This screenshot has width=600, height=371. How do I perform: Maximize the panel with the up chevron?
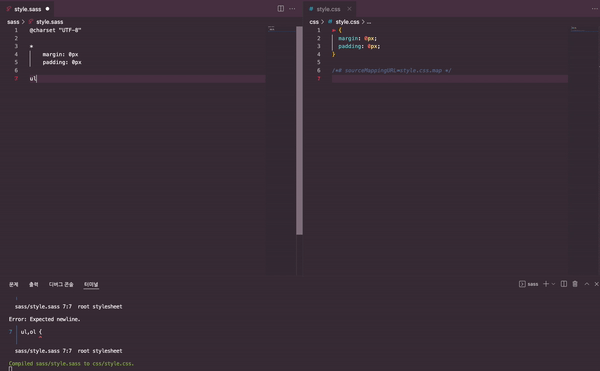coord(587,284)
